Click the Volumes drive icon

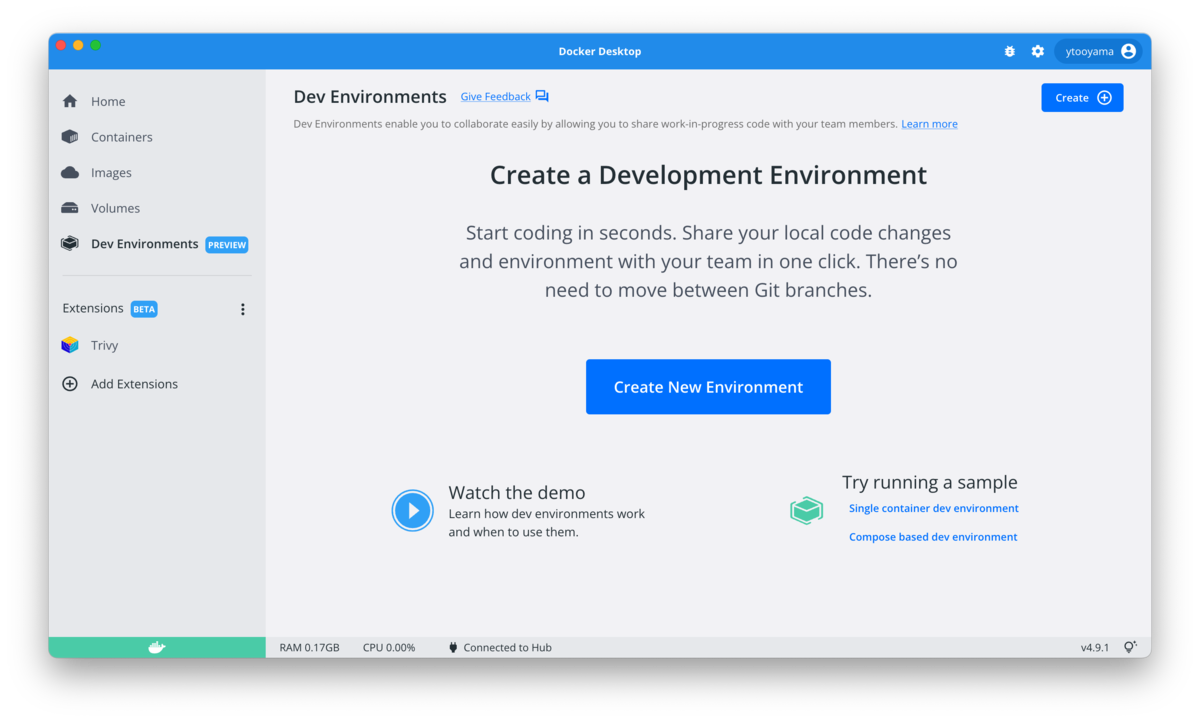pos(70,208)
